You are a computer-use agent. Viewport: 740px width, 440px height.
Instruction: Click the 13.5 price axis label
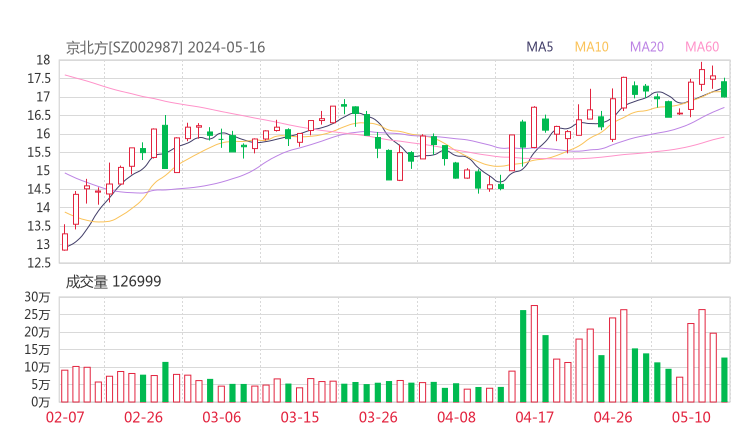click(39, 226)
